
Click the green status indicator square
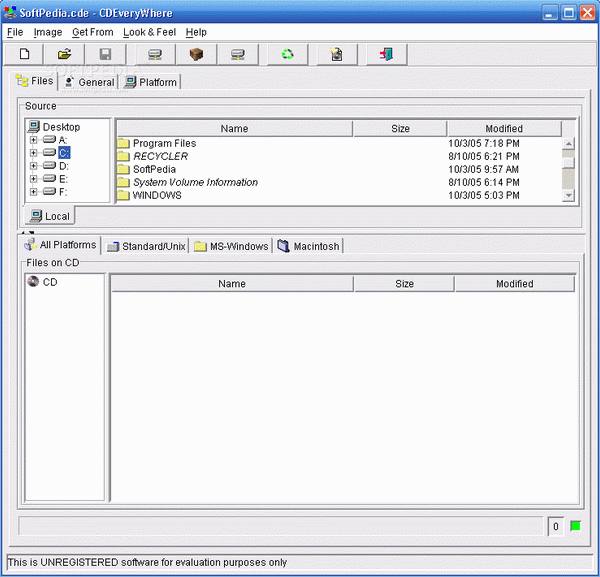pyautogui.click(x=575, y=526)
